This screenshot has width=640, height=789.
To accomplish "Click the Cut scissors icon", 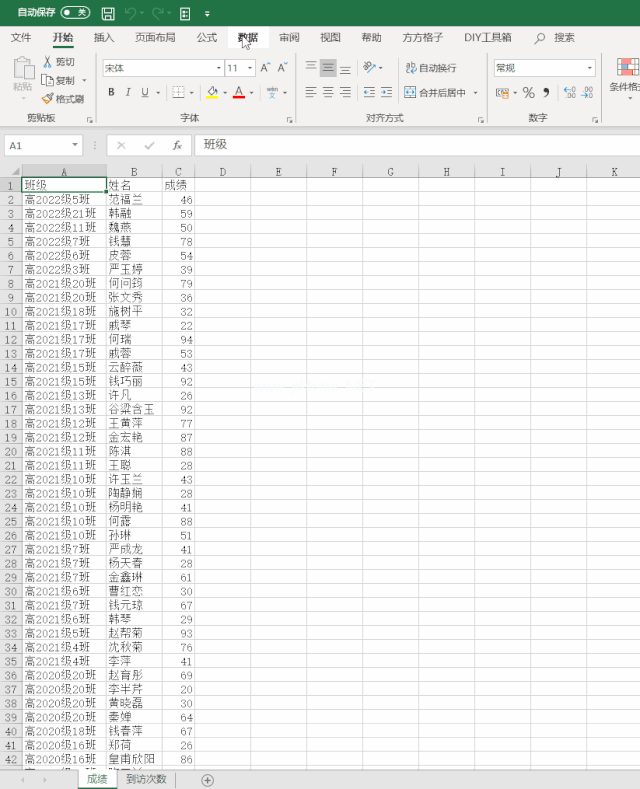I will (47, 61).
